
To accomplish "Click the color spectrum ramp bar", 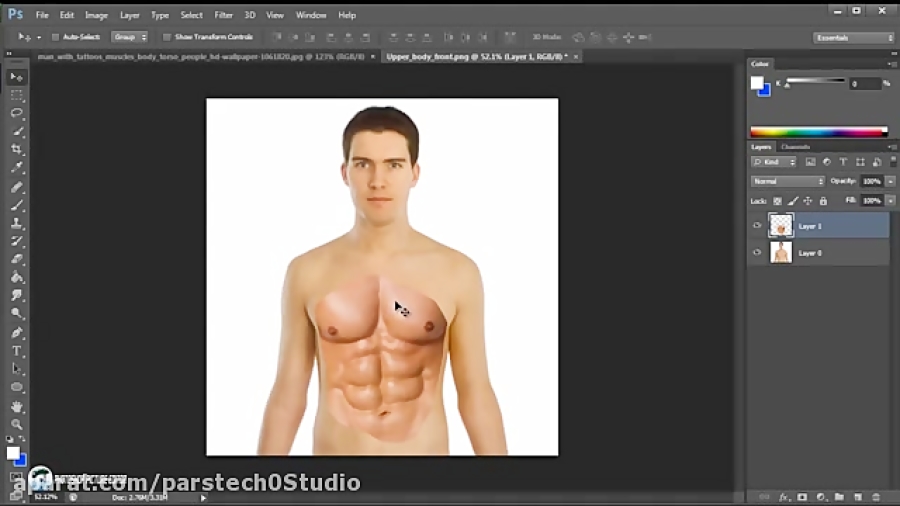I will pyautogui.click(x=818, y=131).
